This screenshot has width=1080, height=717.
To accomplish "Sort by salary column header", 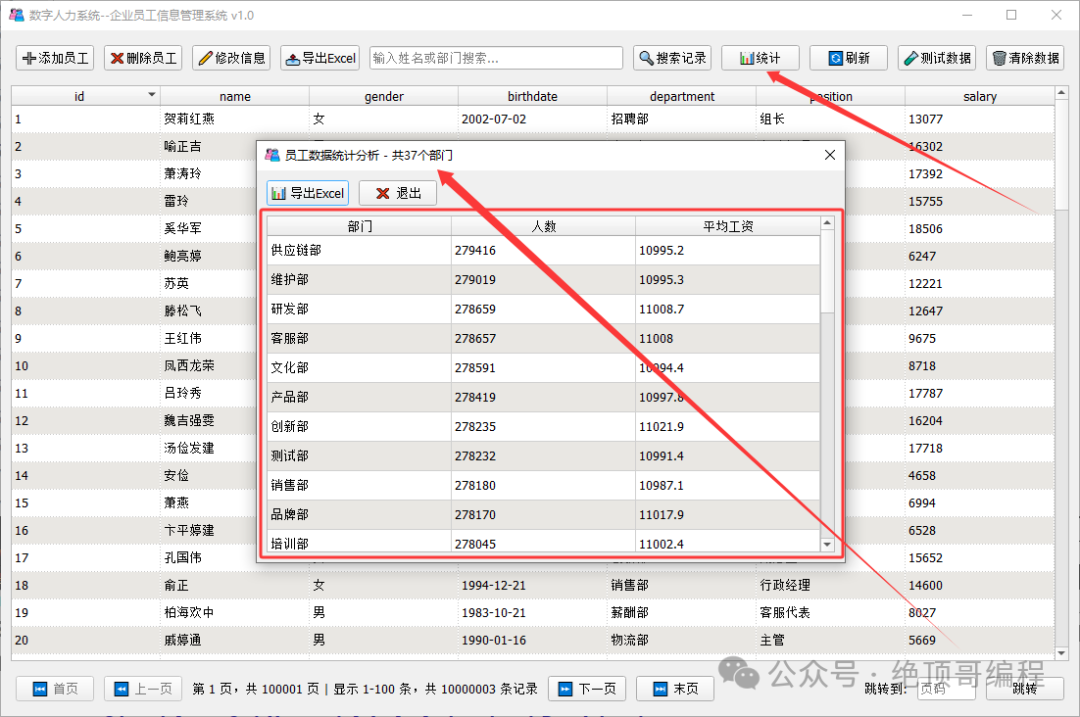I will point(979,96).
